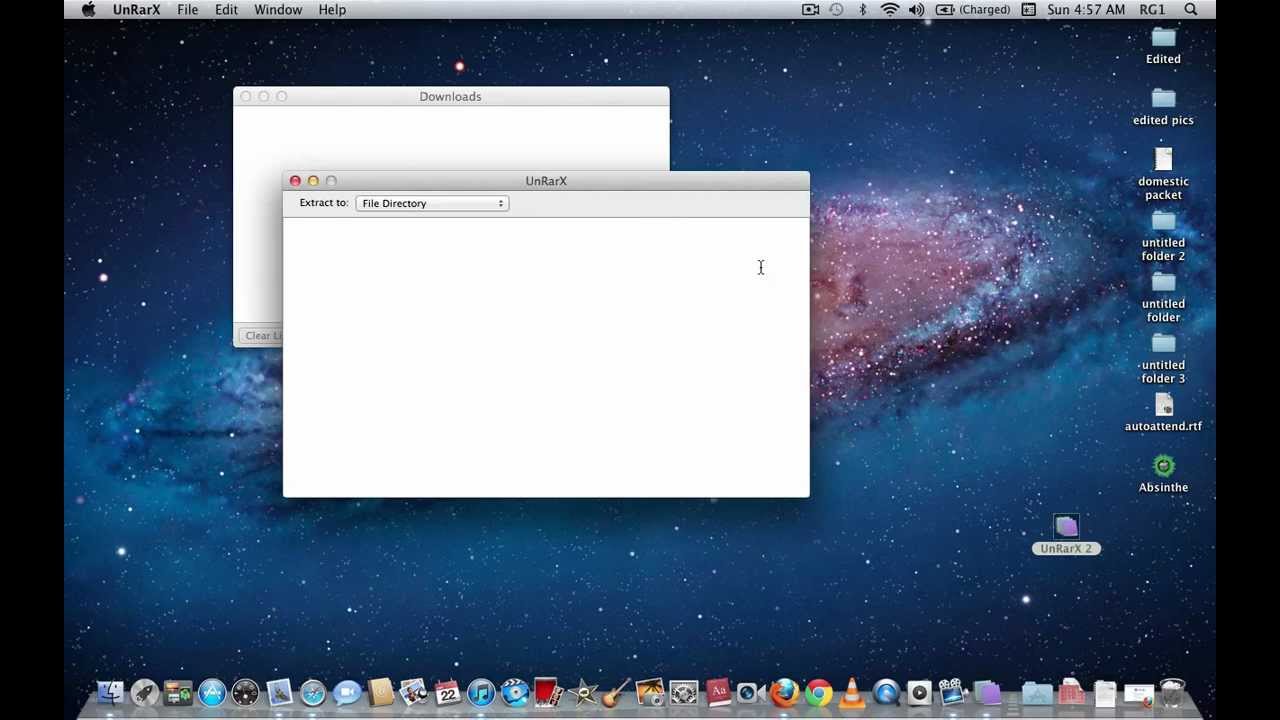Open the Apple menu
The width and height of the screenshot is (1280, 720).
[88, 10]
